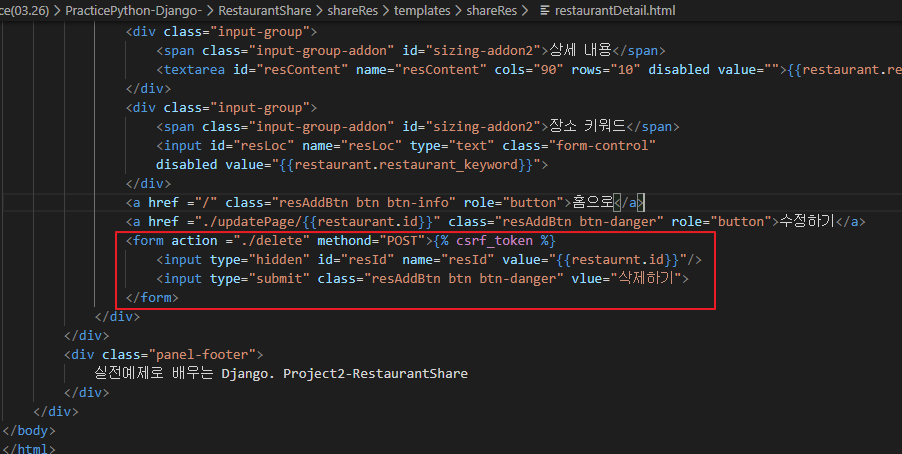Expand the chevron after templates breadcrumb
Viewport: 902px width, 454px height.
coord(458,10)
